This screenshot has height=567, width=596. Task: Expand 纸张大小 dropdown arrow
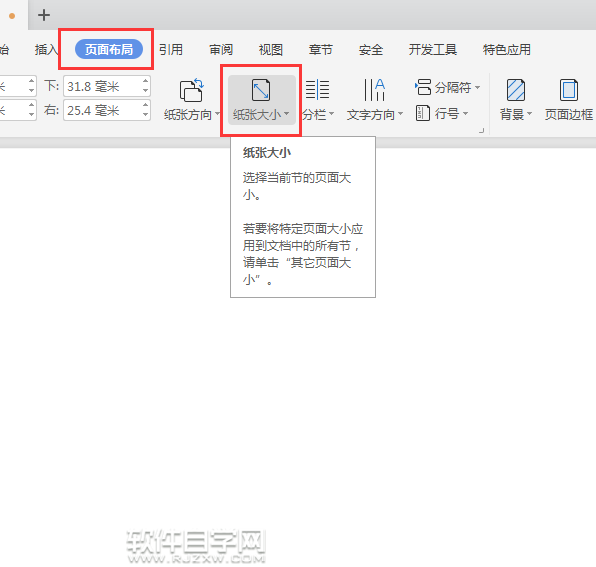click(x=287, y=114)
